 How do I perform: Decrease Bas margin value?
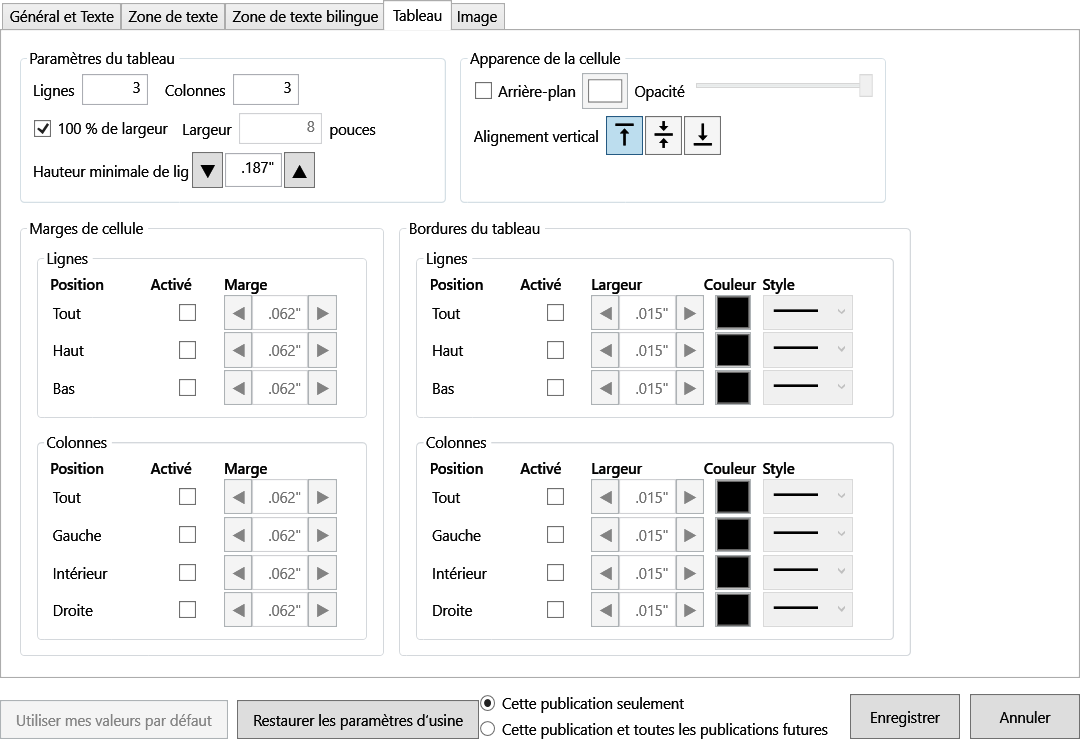coord(238,388)
